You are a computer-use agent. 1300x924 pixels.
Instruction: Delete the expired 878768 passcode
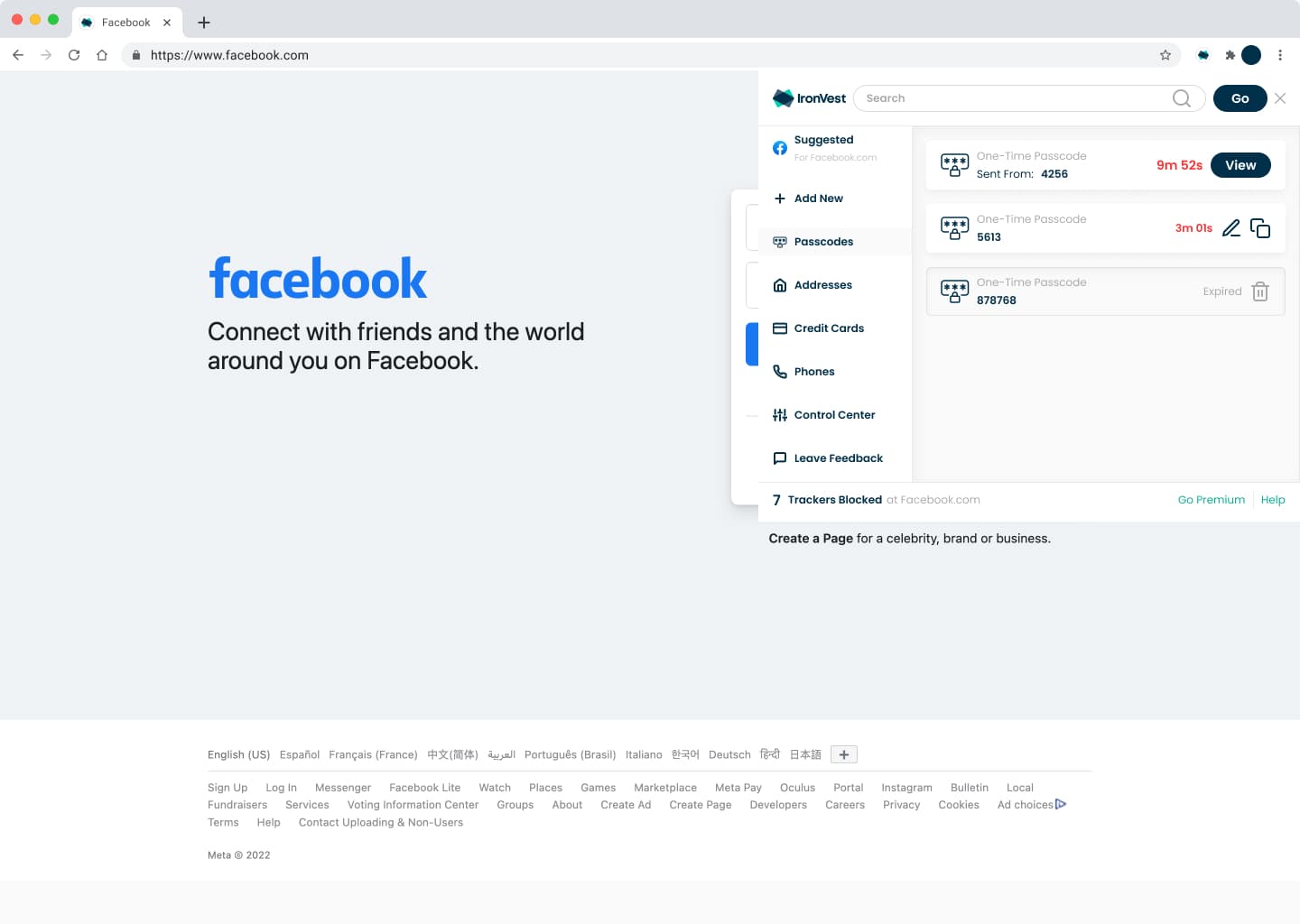click(1260, 291)
